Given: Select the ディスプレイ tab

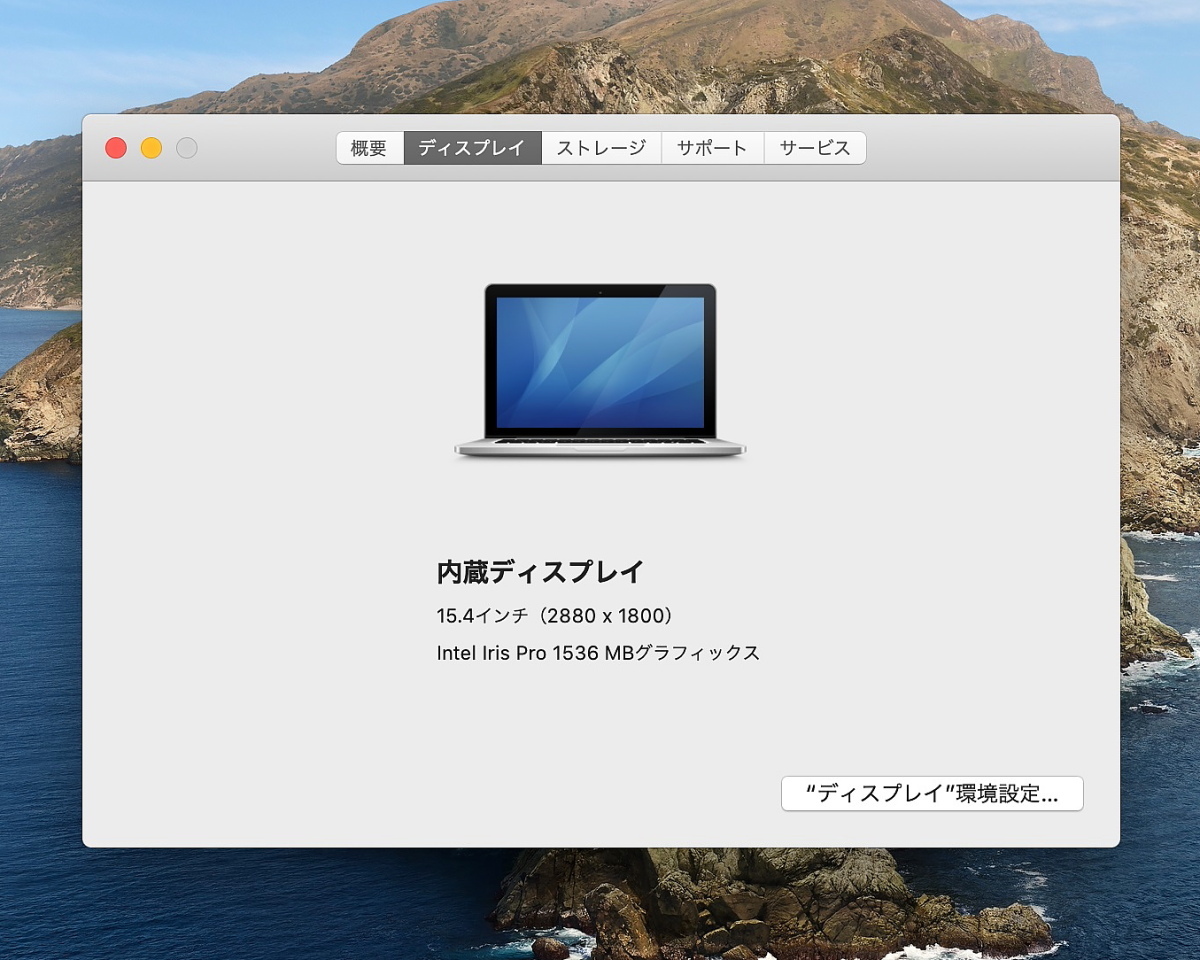Looking at the screenshot, I should click(x=472, y=148).
